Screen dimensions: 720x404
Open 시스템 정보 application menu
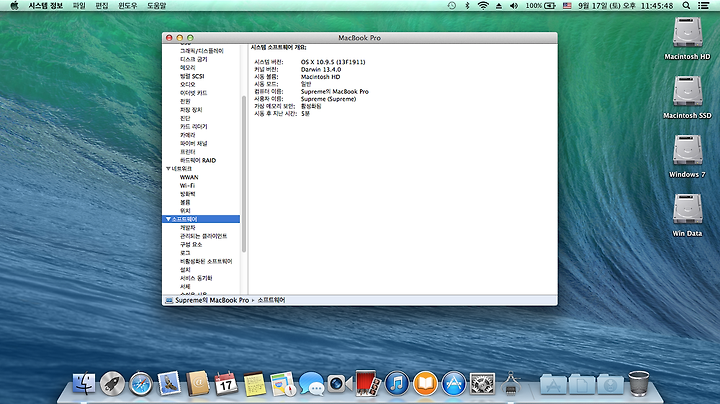[45, 6]
